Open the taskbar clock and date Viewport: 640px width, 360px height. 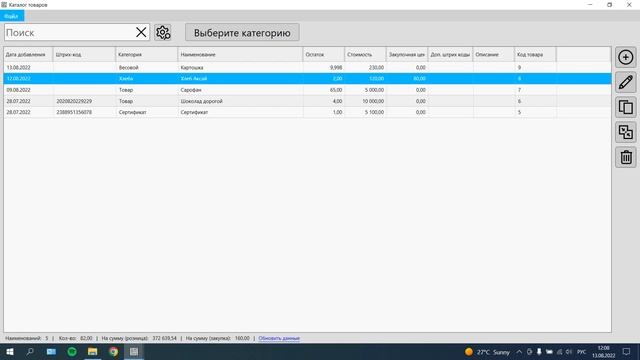tap(603, 352)
